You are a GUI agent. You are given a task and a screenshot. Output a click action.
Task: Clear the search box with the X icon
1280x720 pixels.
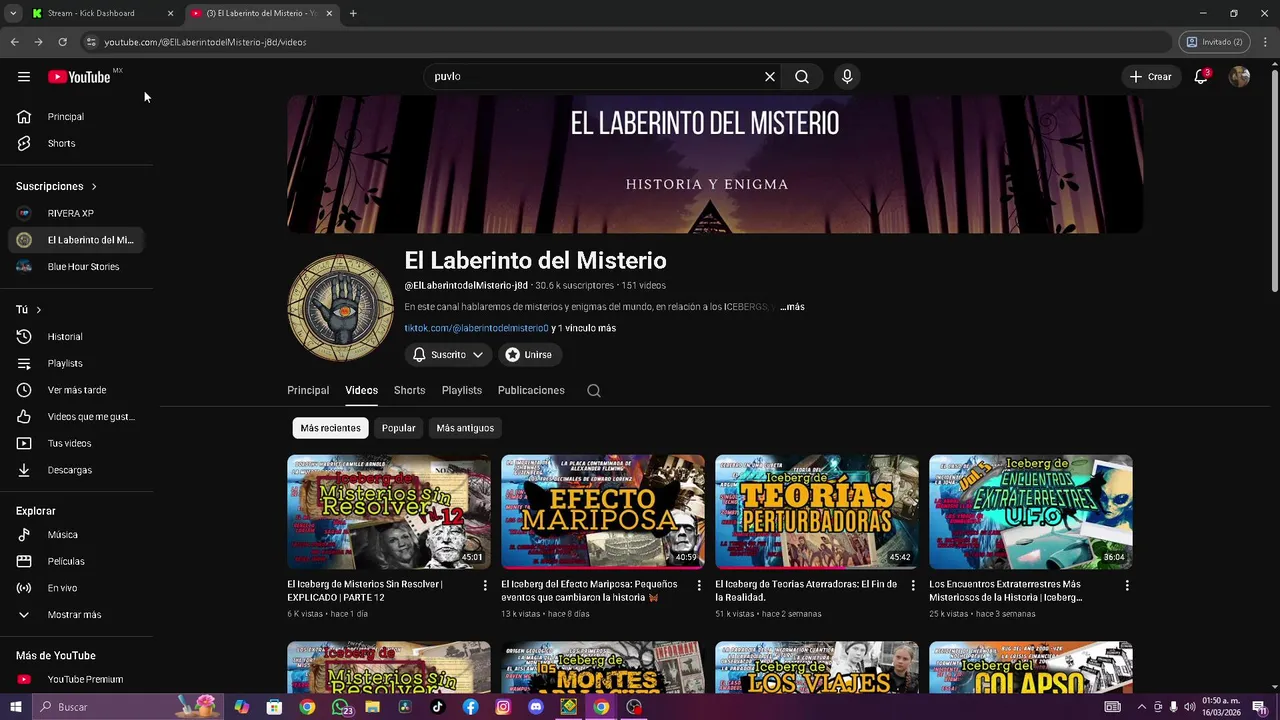[770, 77]
